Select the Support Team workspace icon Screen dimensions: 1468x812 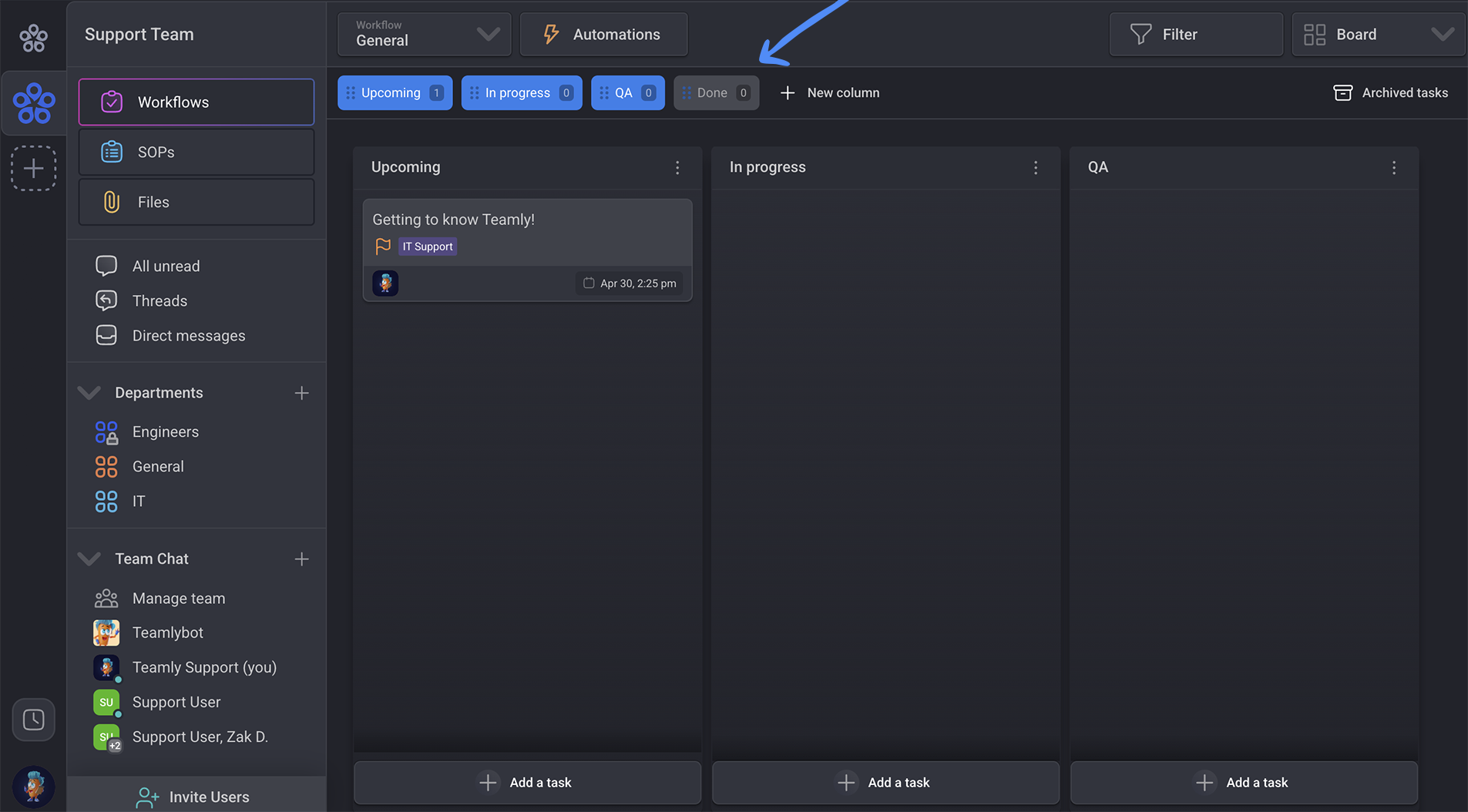(x=34, y=103)
